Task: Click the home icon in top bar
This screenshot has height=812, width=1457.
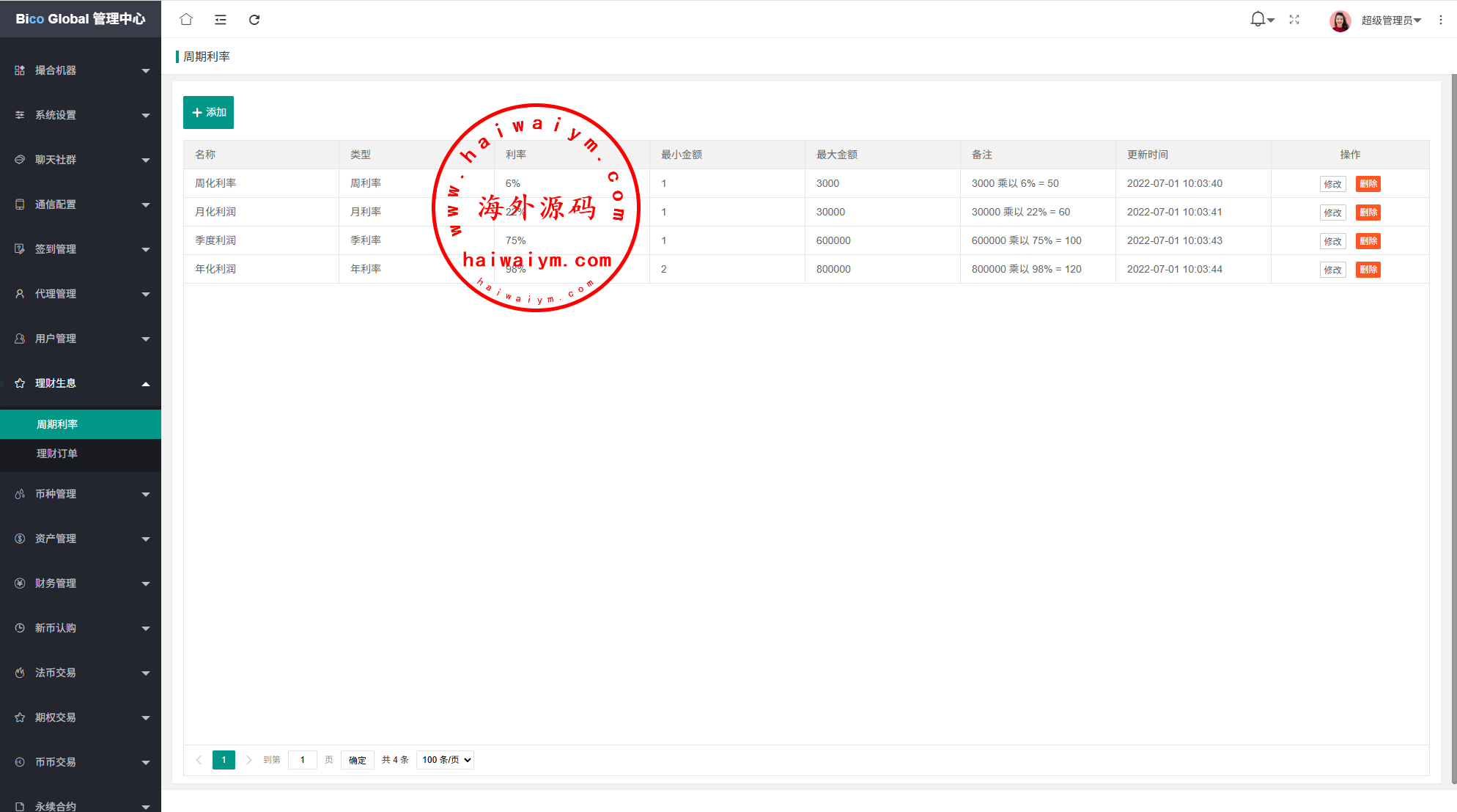Action: pyautogui.click(x=186, y=20)
